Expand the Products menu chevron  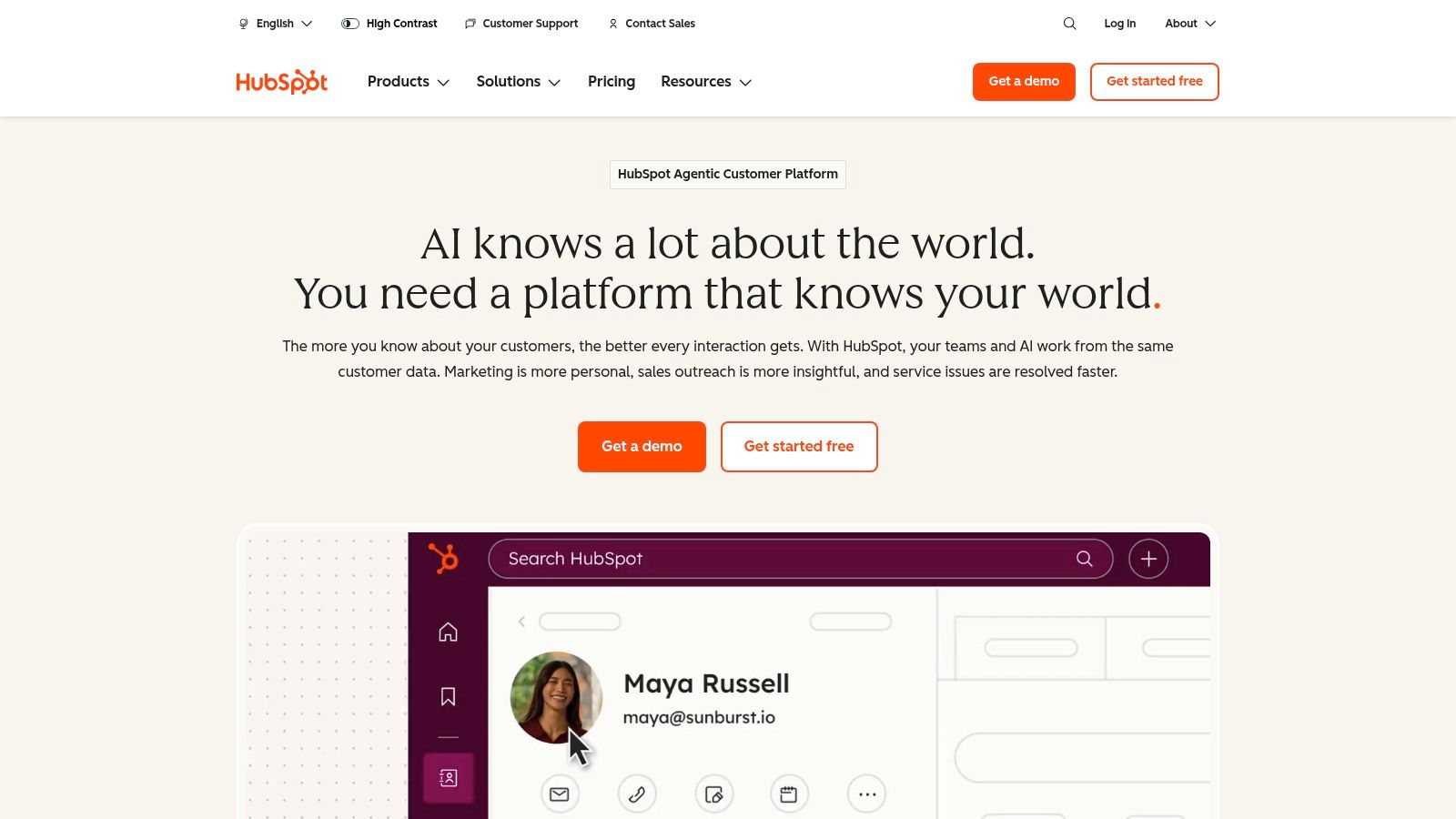(x=445, y=82)
